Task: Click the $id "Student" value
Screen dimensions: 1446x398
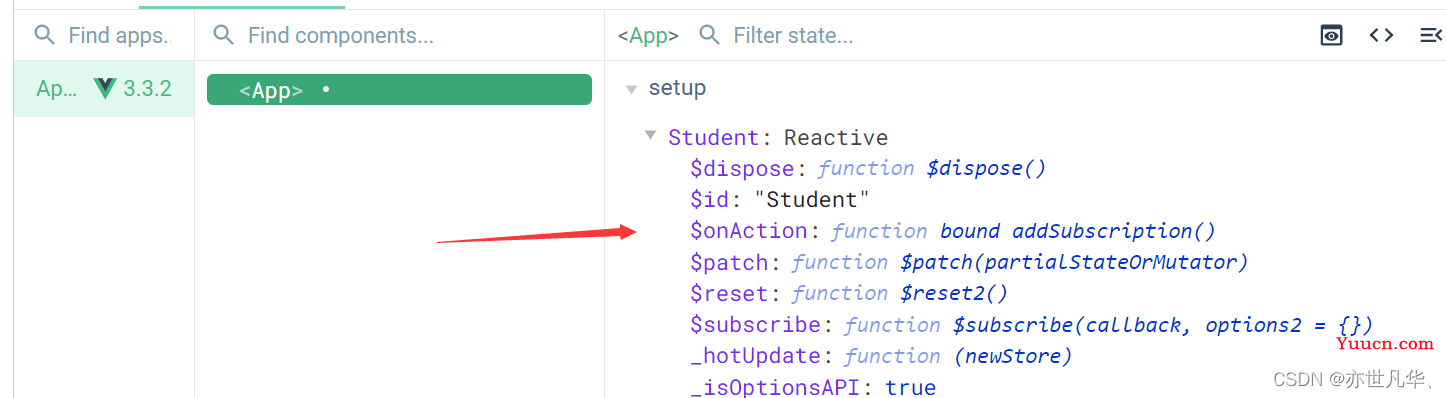Action: (x=812, y=199)
